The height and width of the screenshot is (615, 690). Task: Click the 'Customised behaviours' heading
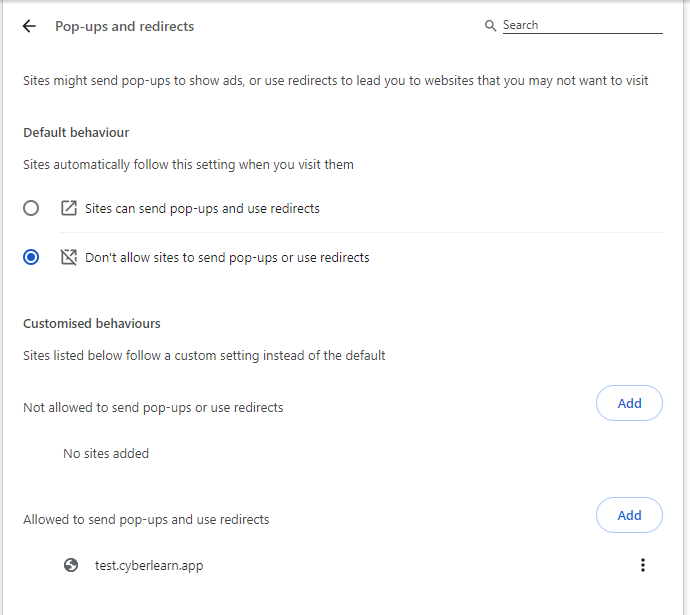tap(92, 323)
